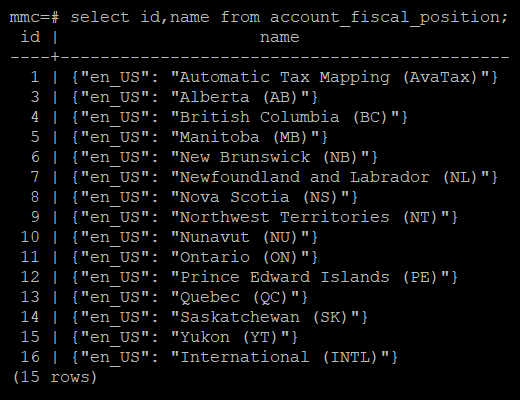
Task: Click the Nova Scotia (NS) entry
Action: coord(264,197)
